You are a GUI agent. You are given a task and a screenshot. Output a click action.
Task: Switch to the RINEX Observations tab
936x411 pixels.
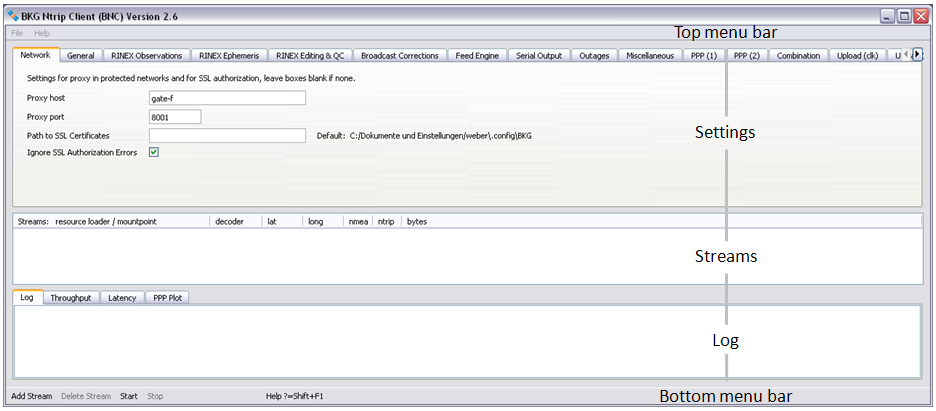tap(147, 56)
